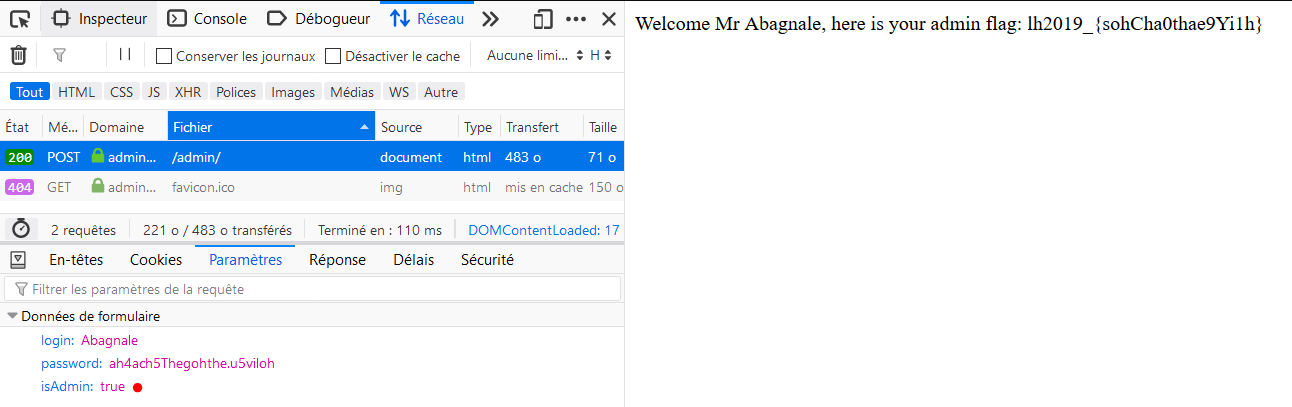Show more devtools tabs chevron
Image resolution: width=1292 pixels, height=407 pixels.
click(490, 18)
